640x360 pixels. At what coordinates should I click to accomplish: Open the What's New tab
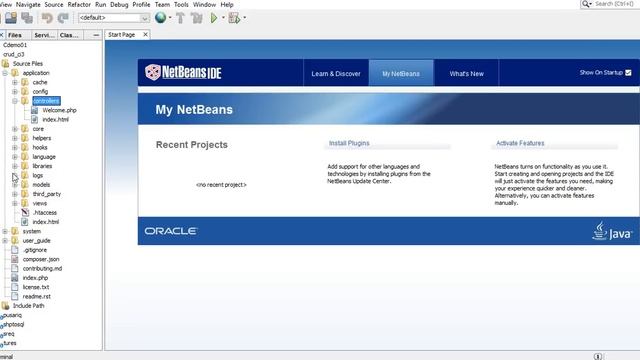point(467,73)
